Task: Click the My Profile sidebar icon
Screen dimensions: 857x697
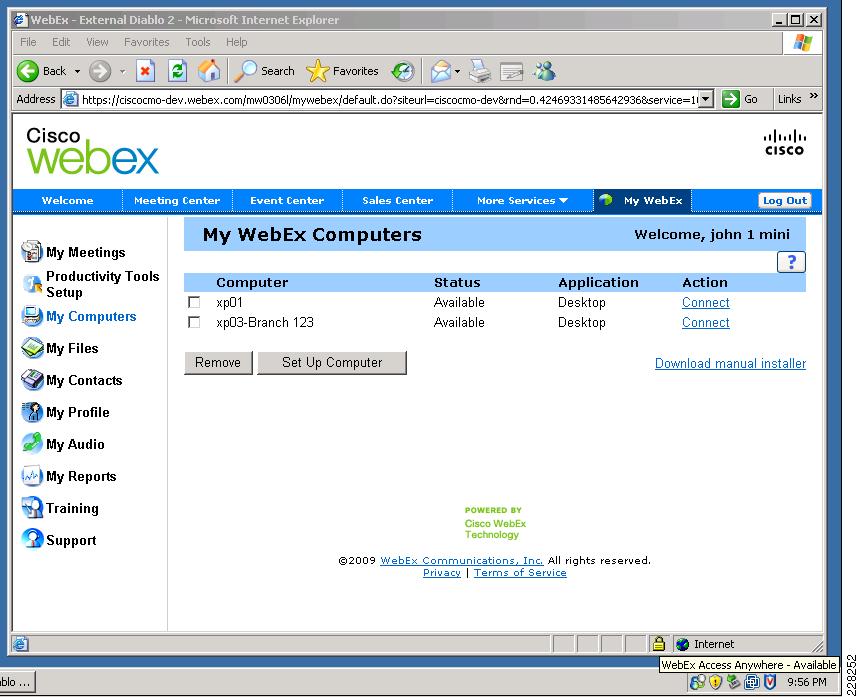Action: 32,412
